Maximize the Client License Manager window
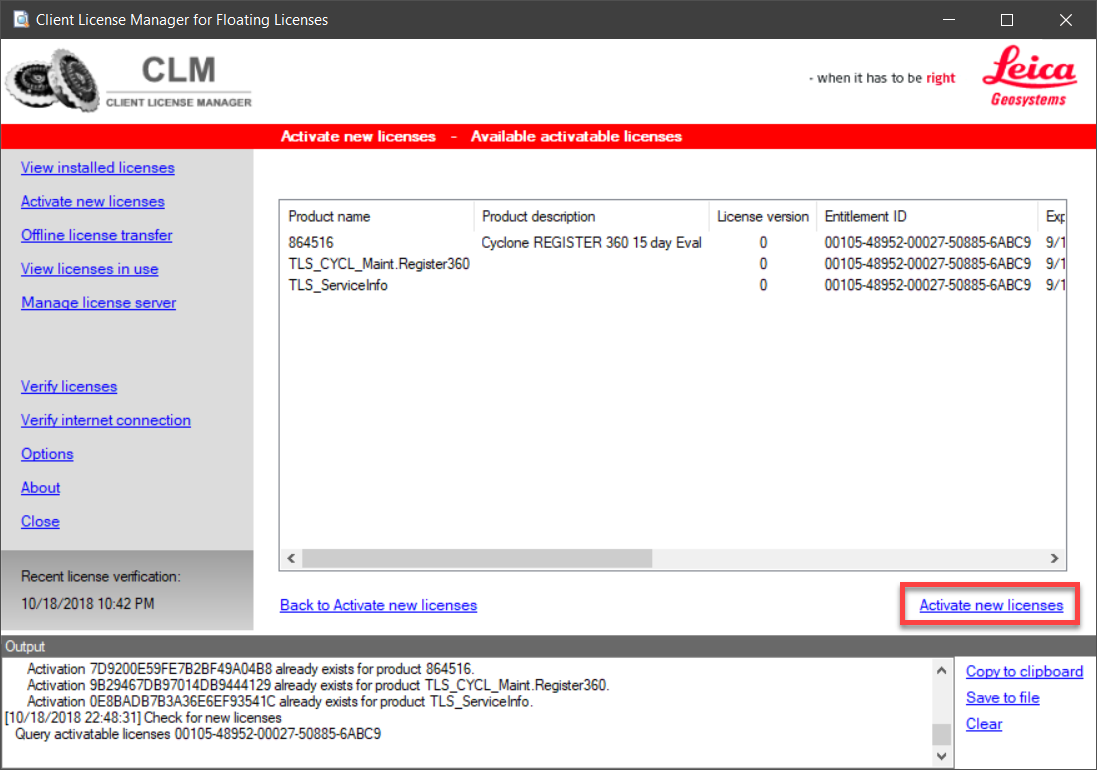Screen dimensions: 1097x770 (1007, 20)
